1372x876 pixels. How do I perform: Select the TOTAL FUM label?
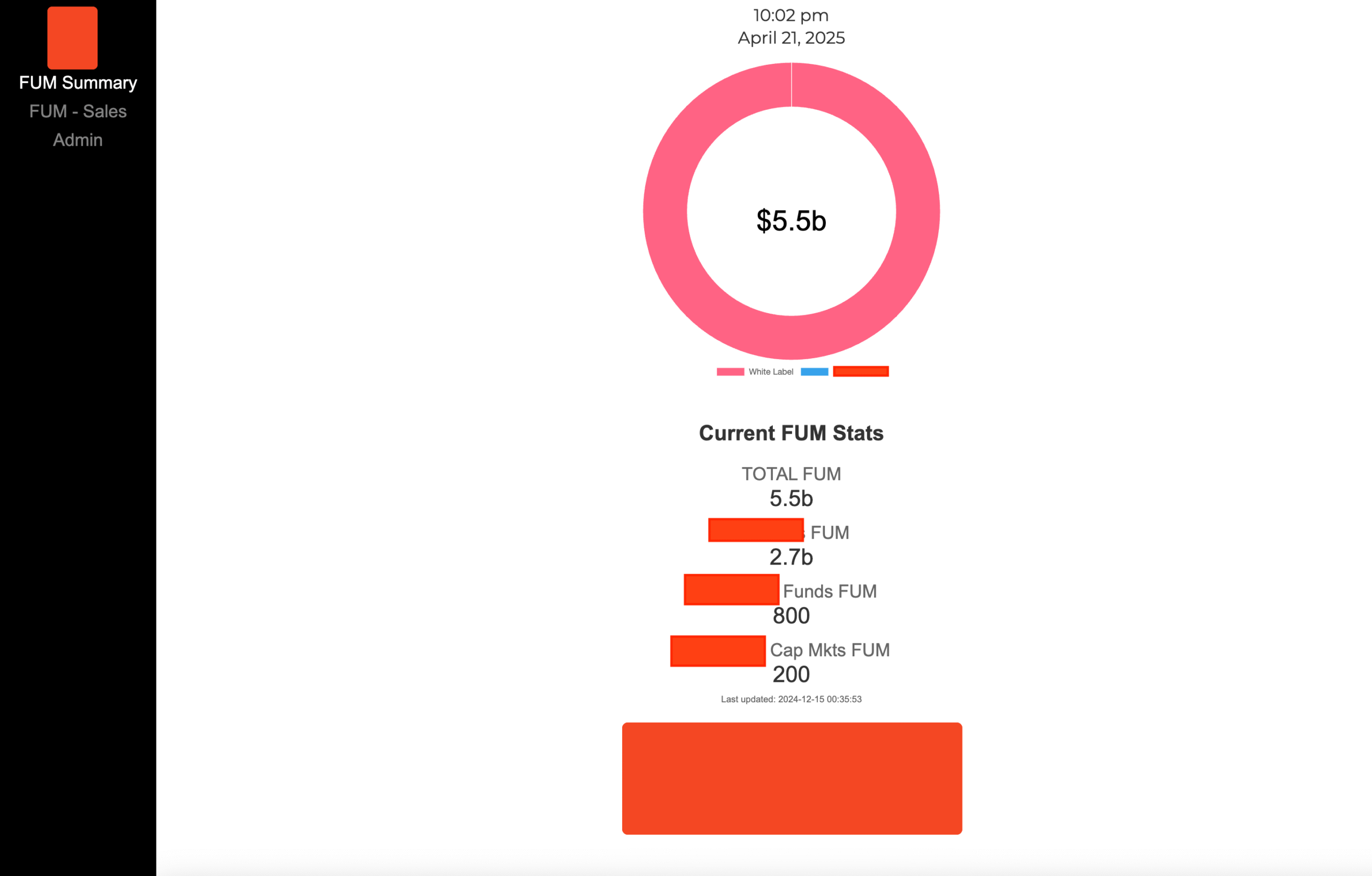coord(791,473)
